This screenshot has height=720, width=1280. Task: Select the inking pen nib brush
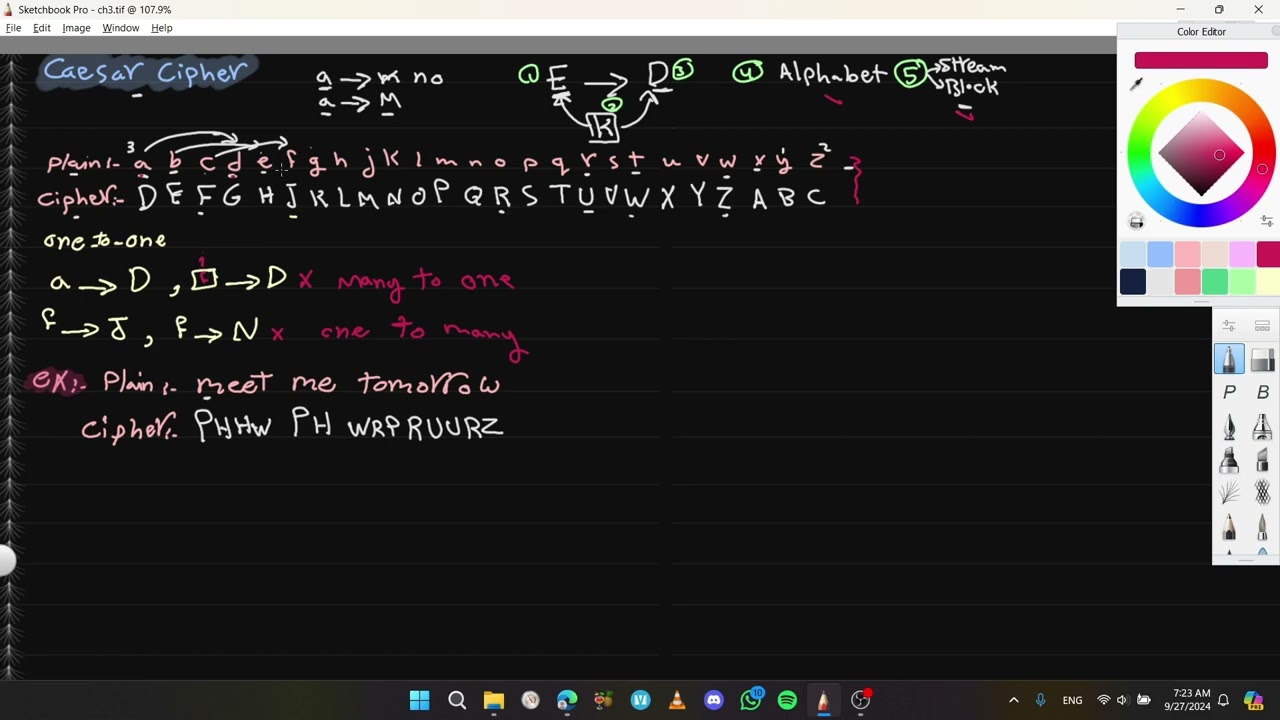pos(1229,426)
